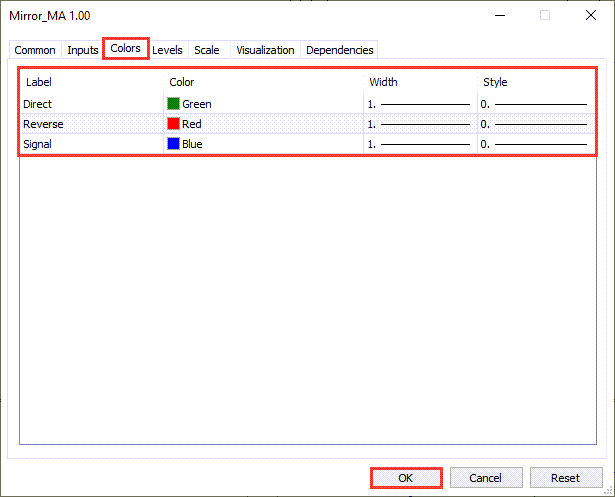Open the Common tab
Image resolution: width=615 pixels, height=497 pixels.
point(35,50)
